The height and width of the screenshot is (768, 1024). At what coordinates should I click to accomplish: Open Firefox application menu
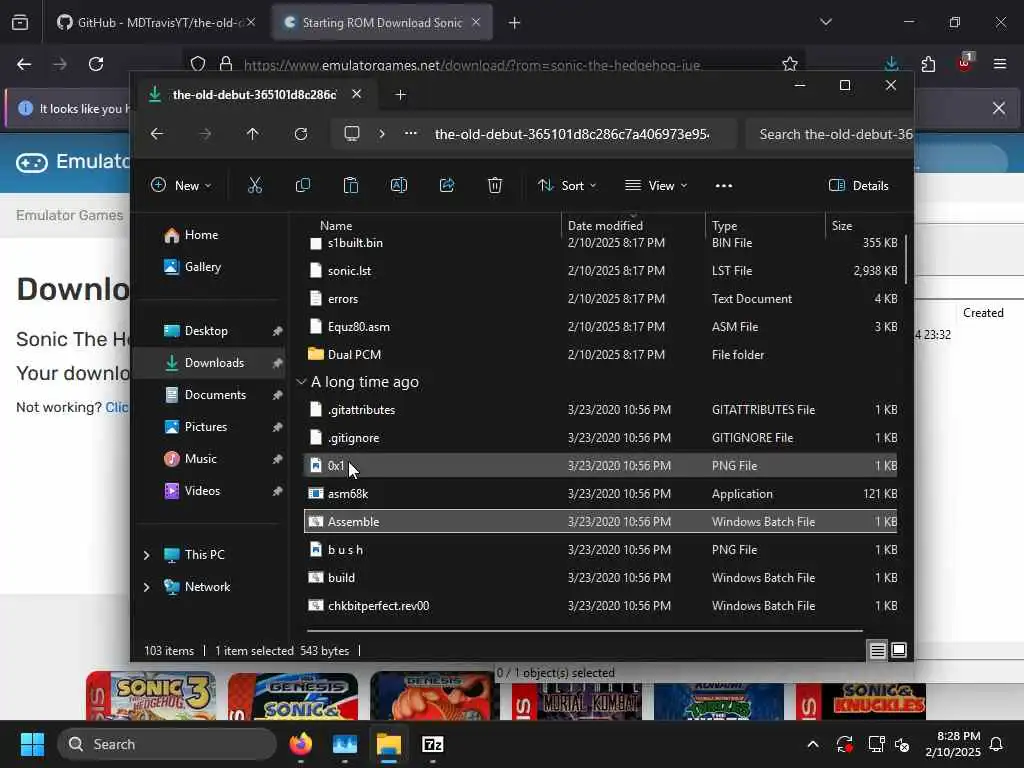[1000, 64]
